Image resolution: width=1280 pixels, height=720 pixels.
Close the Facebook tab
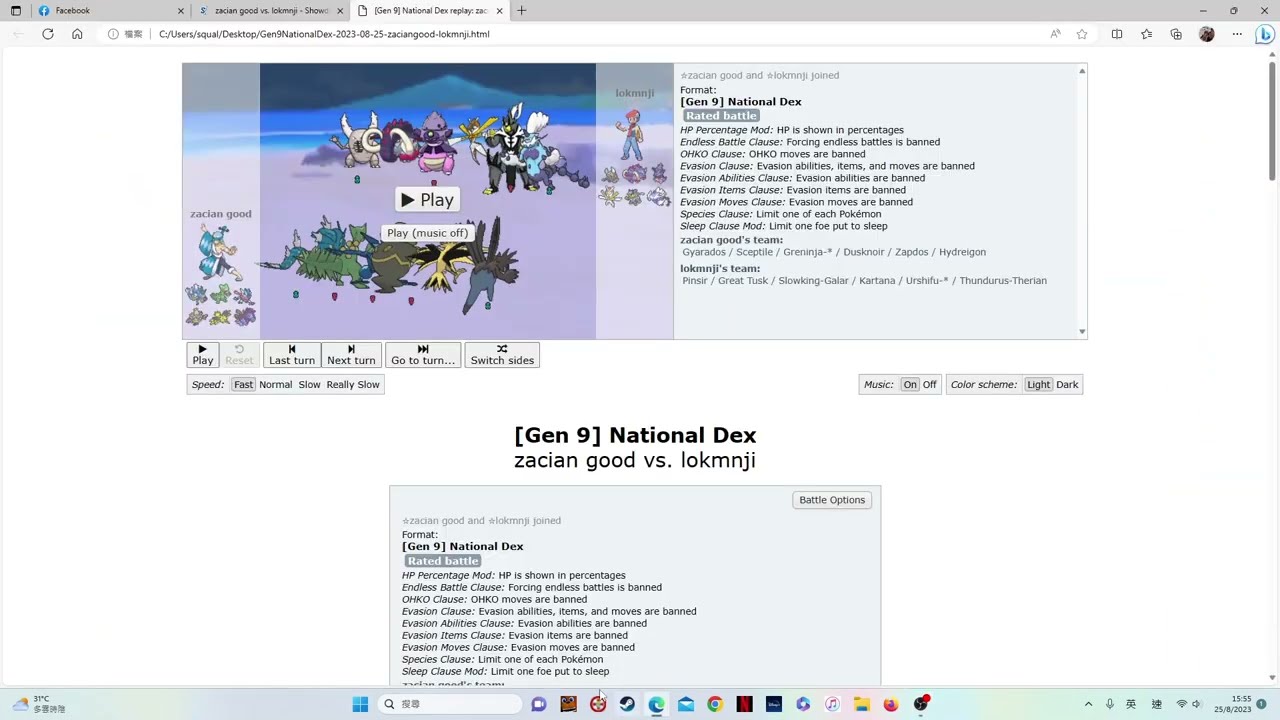[181, 10]
